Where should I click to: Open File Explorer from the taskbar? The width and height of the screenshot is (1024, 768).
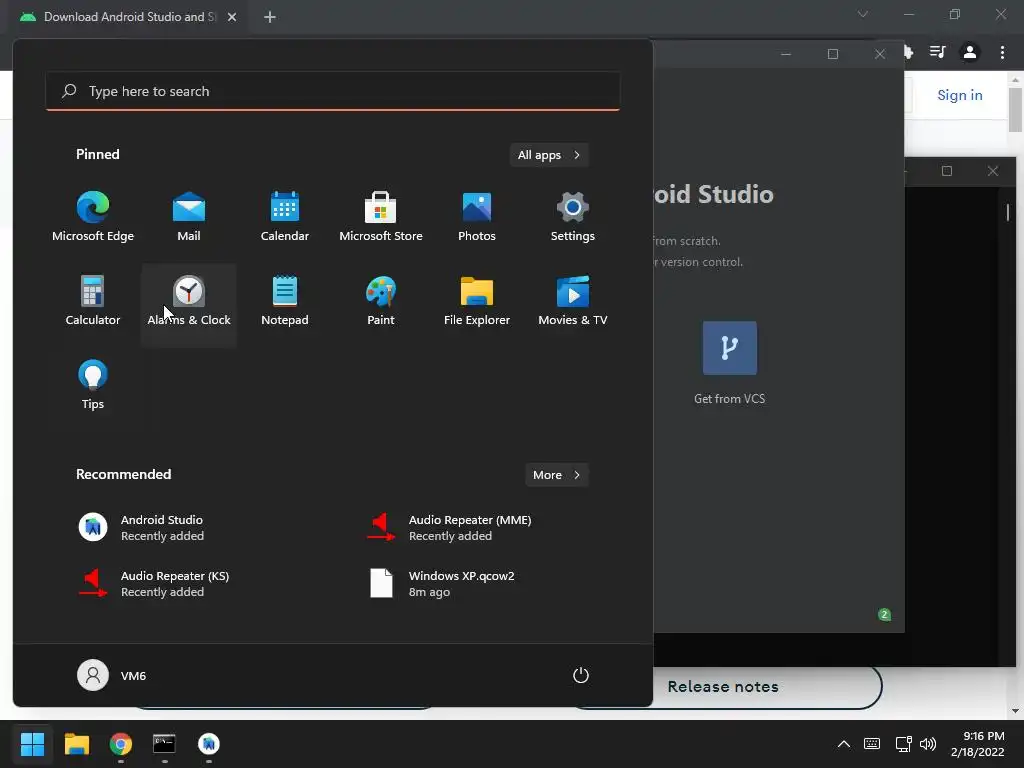(76, 744)
